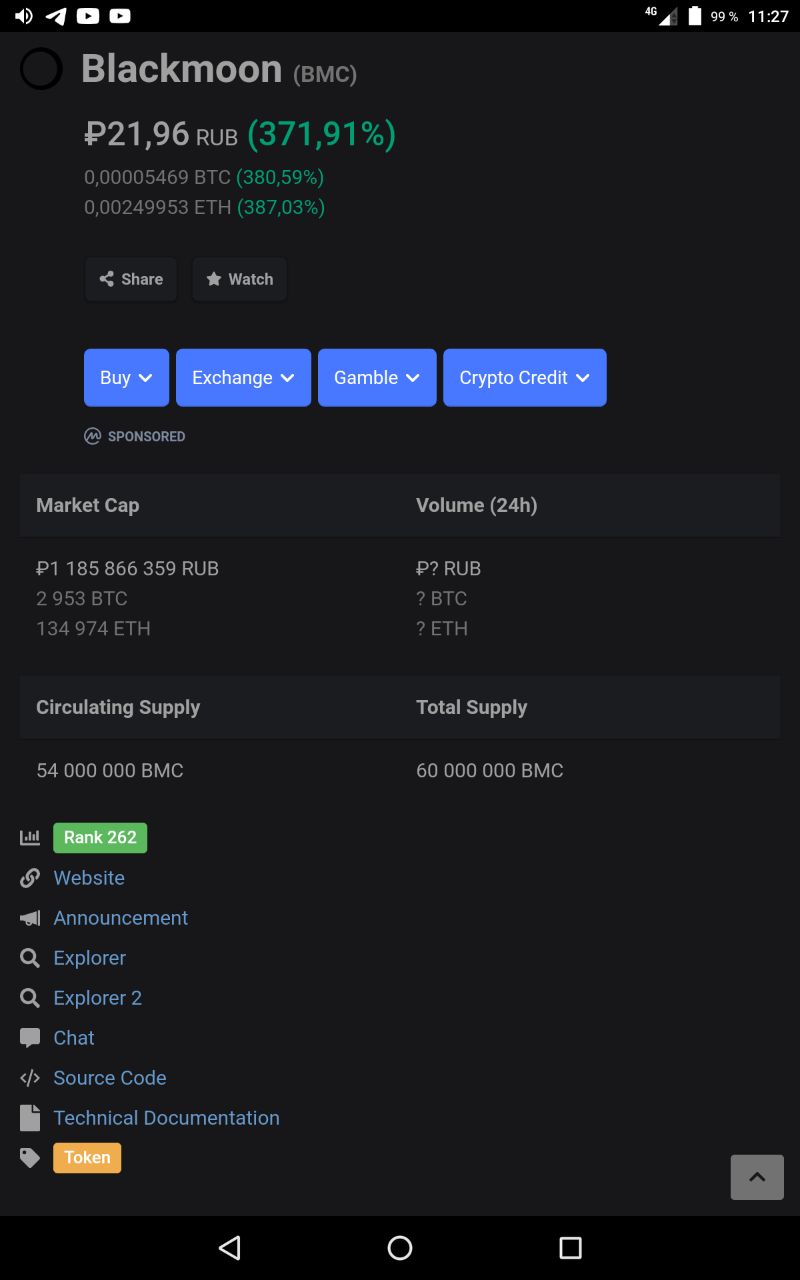Tap the battery icon in status bar

695,16
